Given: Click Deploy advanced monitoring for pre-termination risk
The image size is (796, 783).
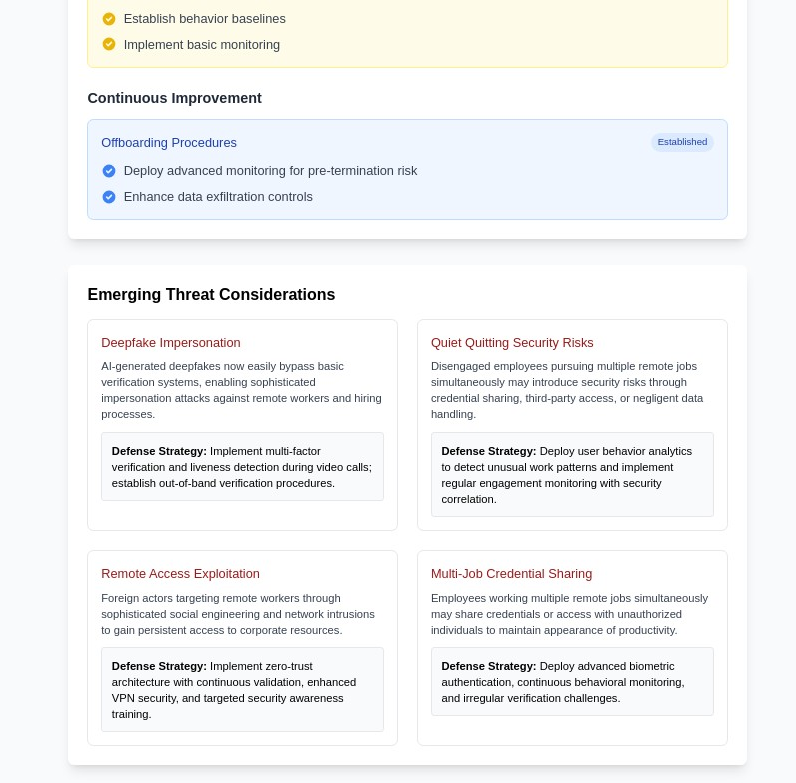Looking at the screenshot, I should 270,171.
